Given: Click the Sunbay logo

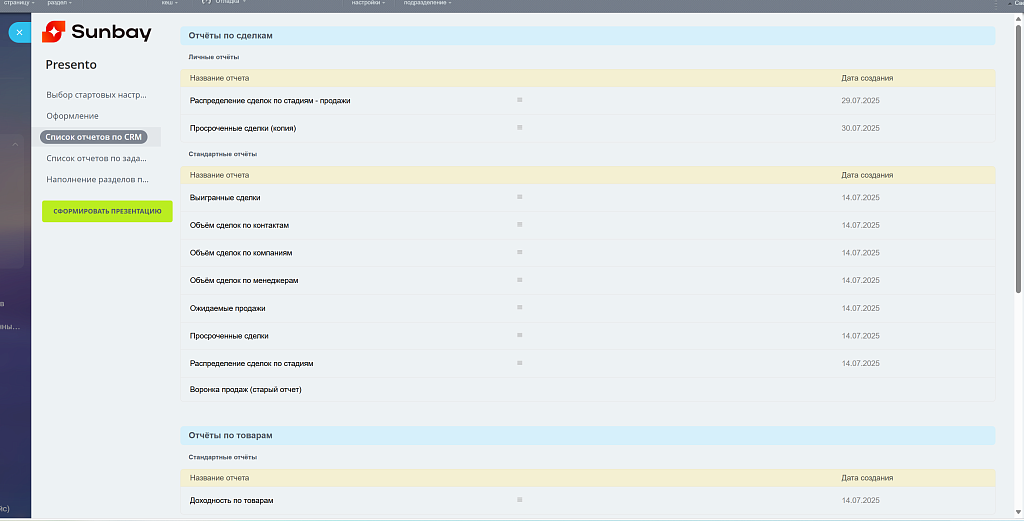Looking at the screenshot, I should (97, 33).
